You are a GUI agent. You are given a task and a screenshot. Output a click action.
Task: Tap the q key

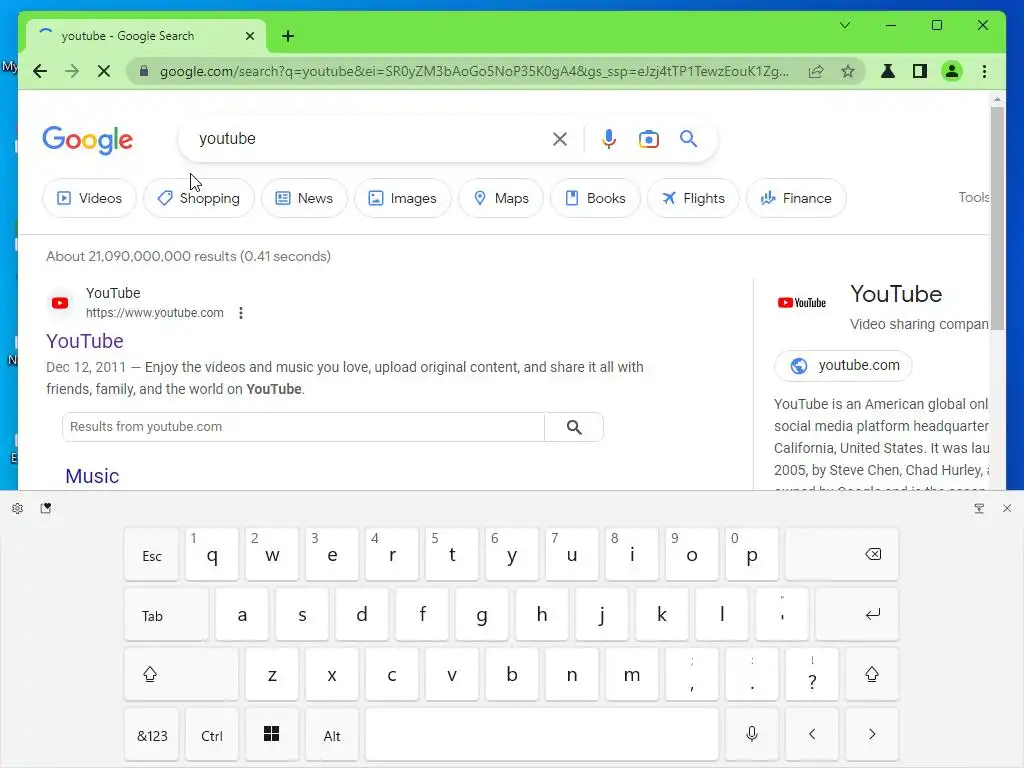[212, 555]
